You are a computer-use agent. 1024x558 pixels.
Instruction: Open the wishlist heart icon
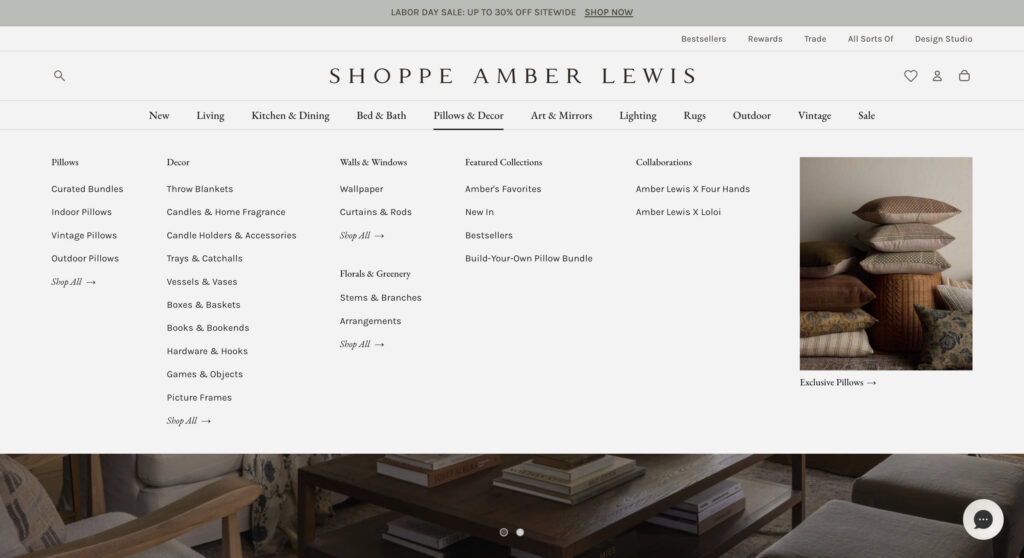pyautogui.click(x=910, y=76)
